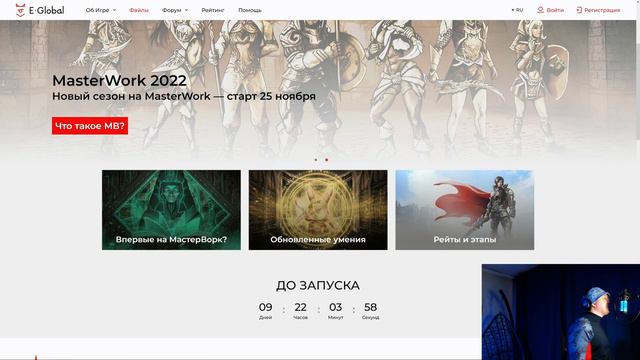
Task: Expand the Форум dropdown menu
Action: [x=175, y=10]
